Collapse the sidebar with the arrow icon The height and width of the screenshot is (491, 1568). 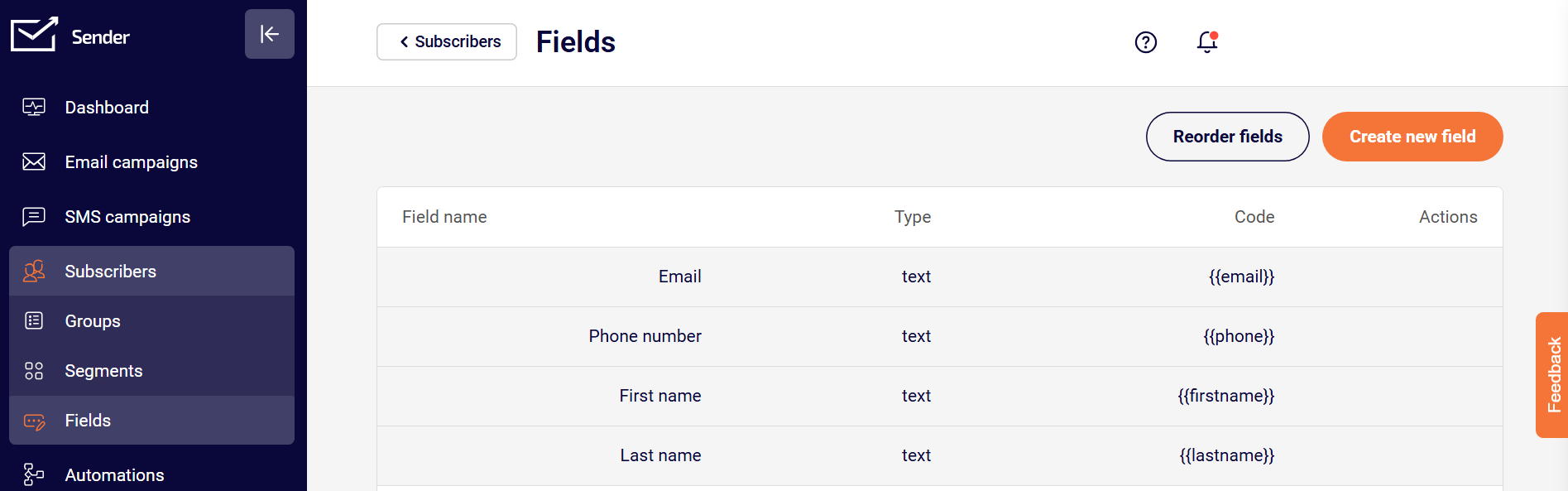pos(269,34)
